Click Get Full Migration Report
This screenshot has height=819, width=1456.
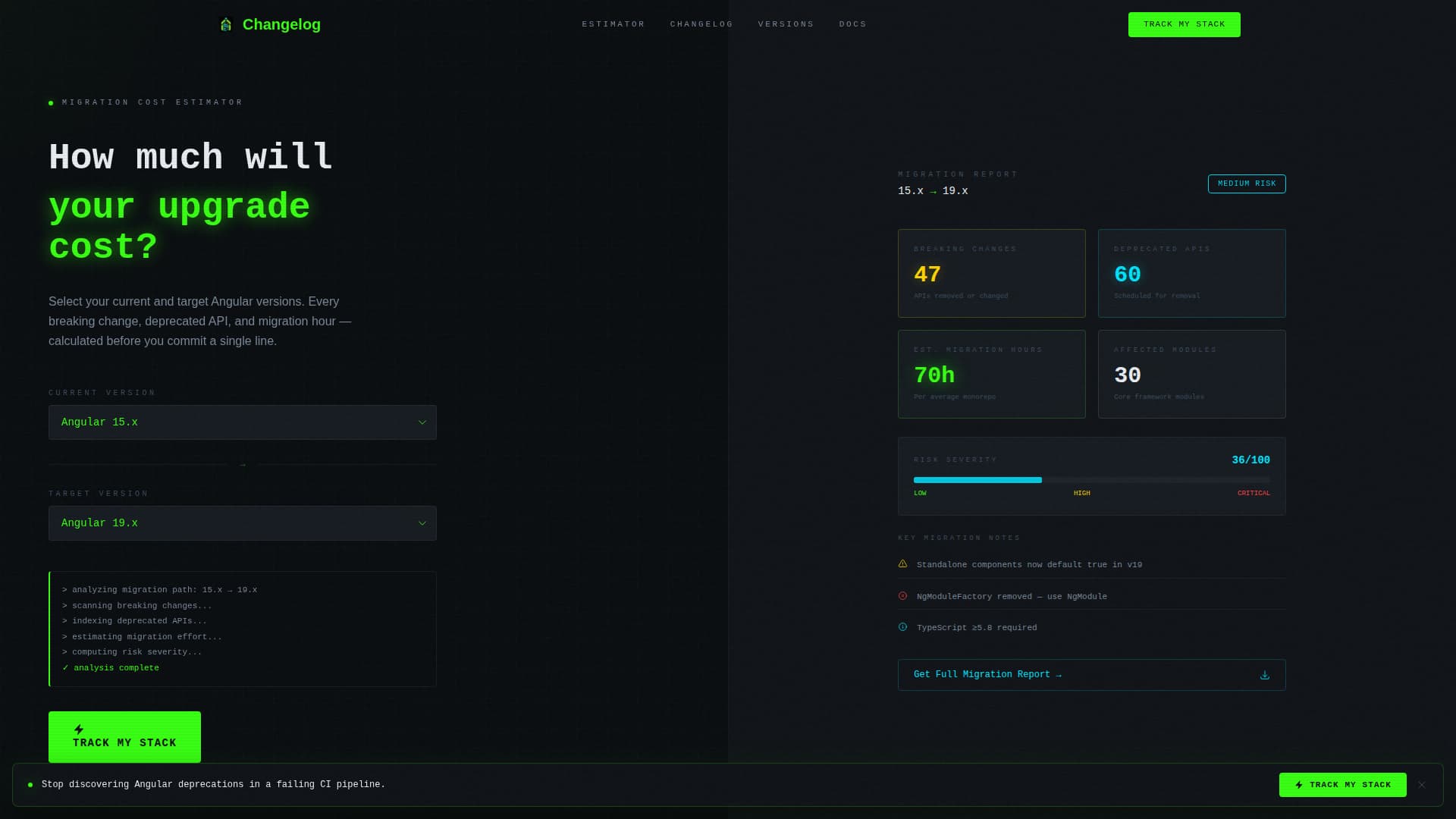point(1091,675)
